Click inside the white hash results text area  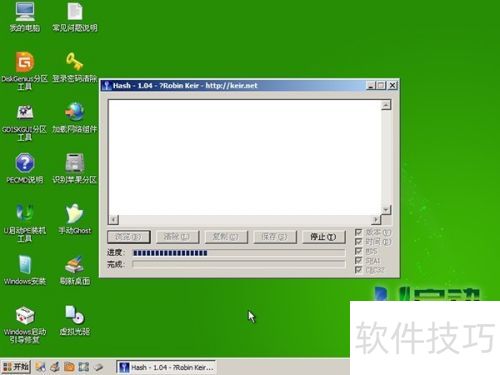[x=245, y=157]
